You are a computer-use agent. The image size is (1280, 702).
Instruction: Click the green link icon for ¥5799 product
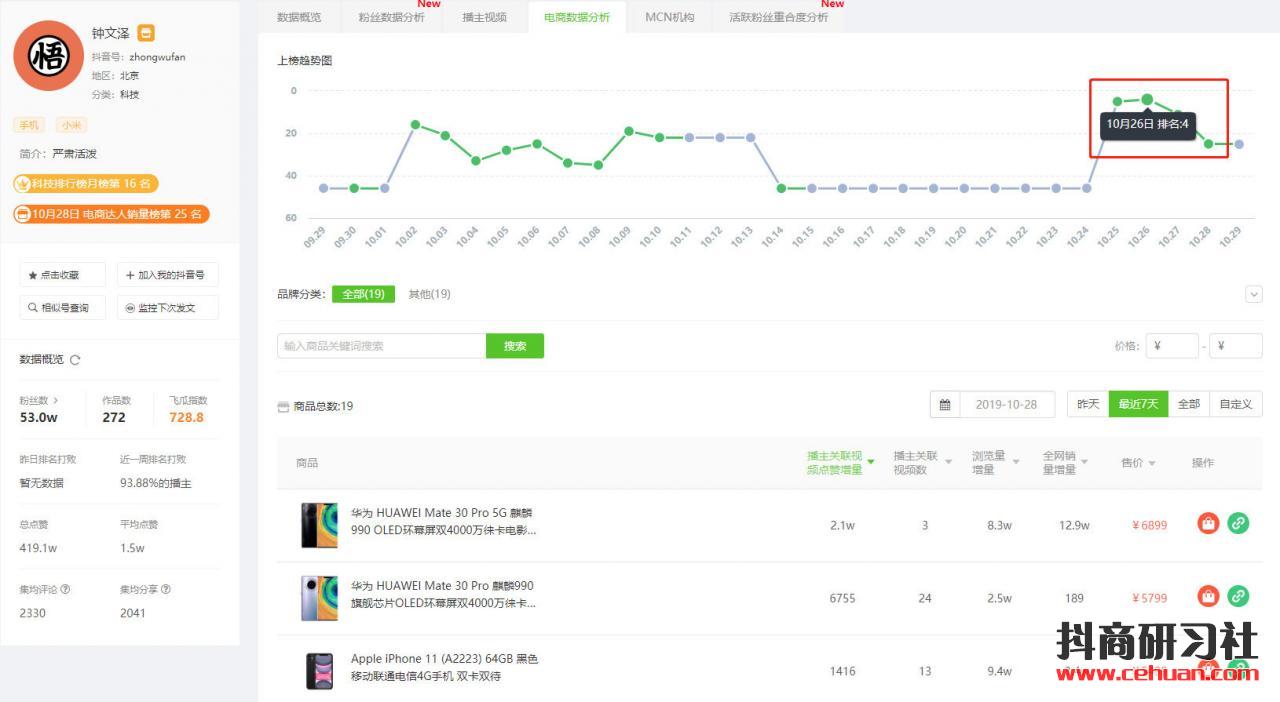1238,597
